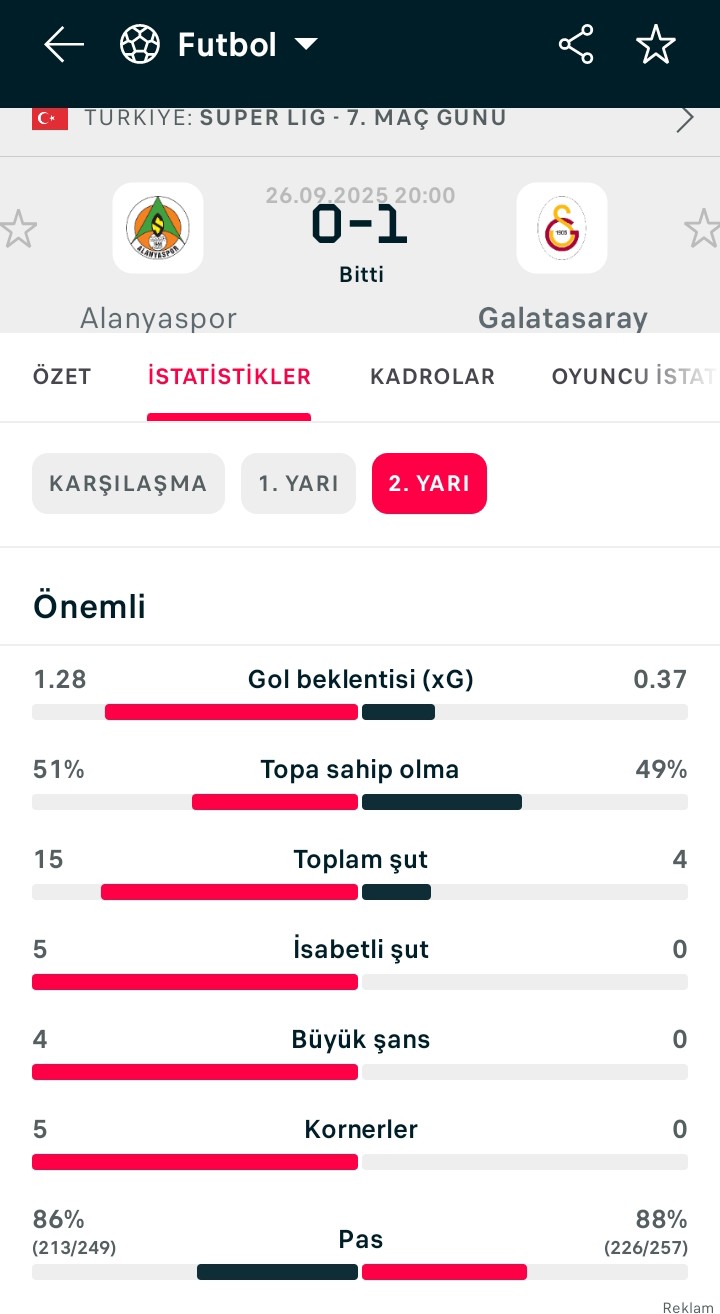This screenshot has width=720, height=1314.
Task: Tap the Alanyaspor club logo
Action: pos(158,228)
